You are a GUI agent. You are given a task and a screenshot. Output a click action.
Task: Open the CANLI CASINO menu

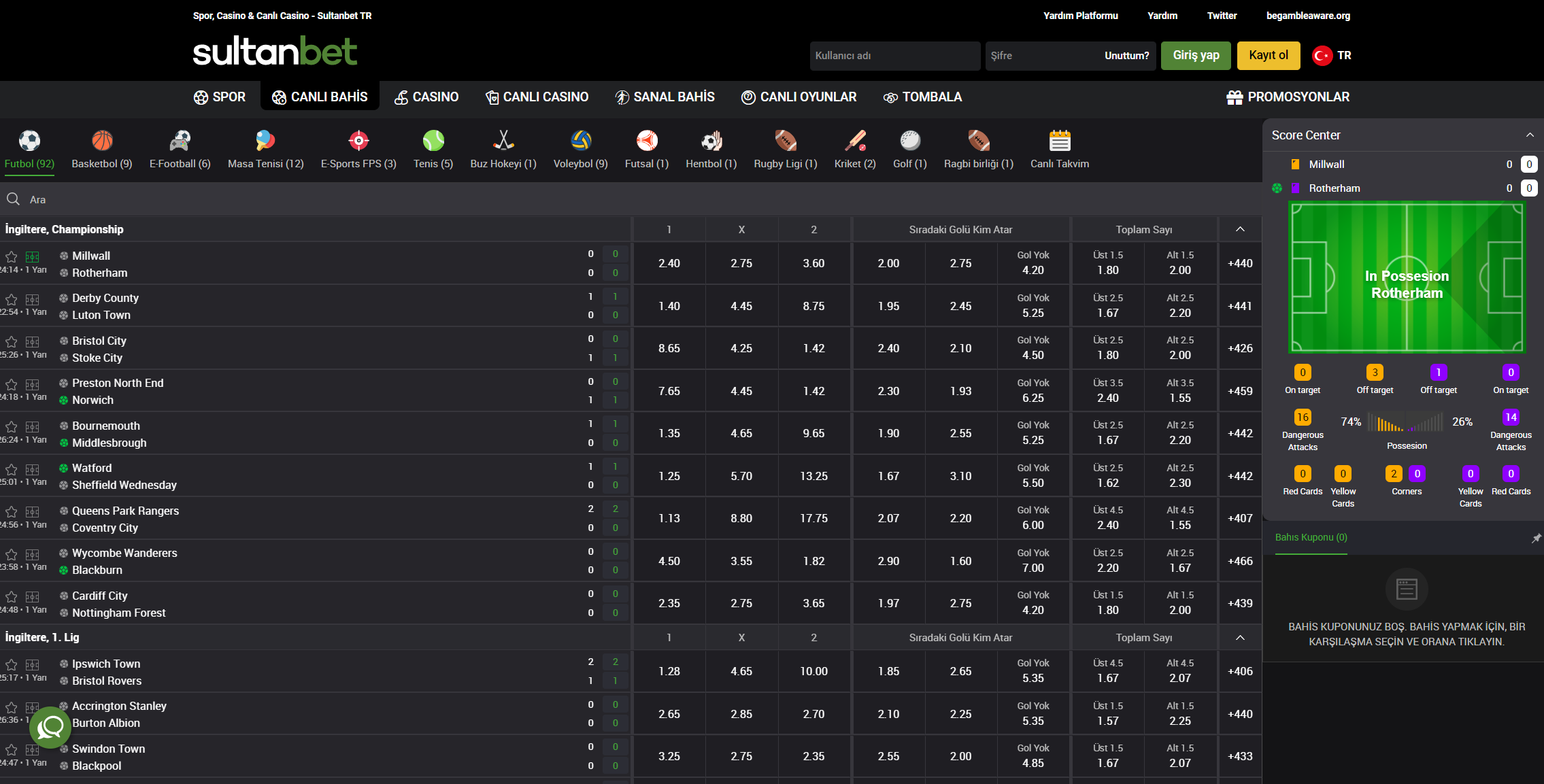pos(537,97)
